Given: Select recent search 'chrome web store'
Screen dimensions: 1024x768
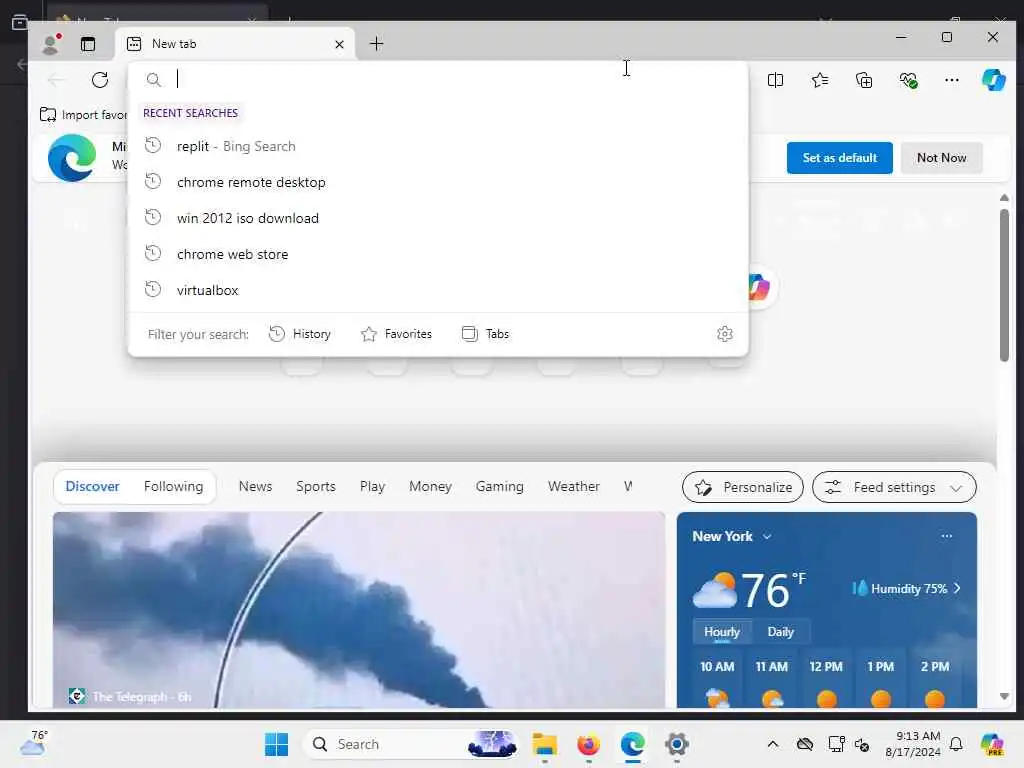Looking at the screenshot, I should [438, 253].
